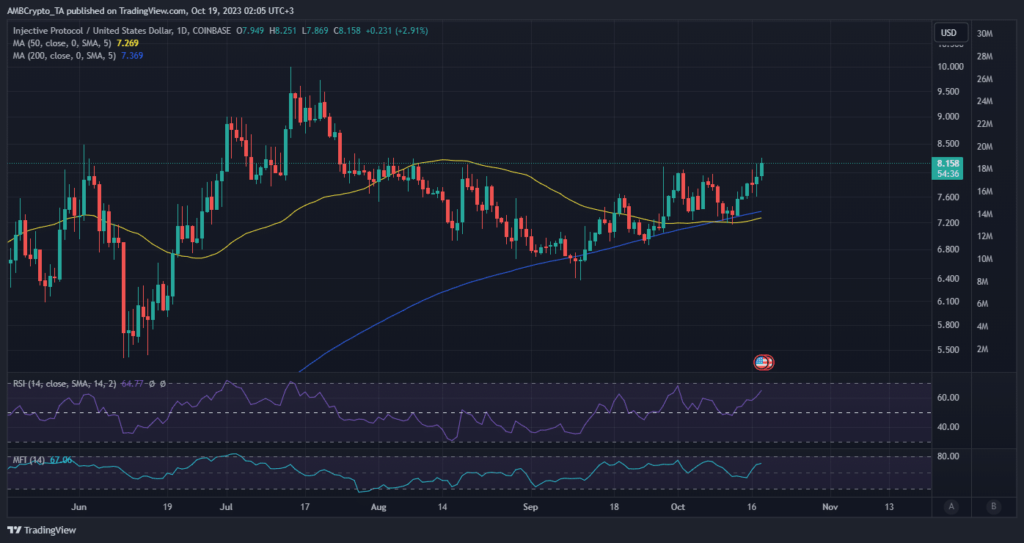Click the Nov label on time axis
Image resolution: width=1024 pixels, height=543 pixels.
click(x=827, y=507)
